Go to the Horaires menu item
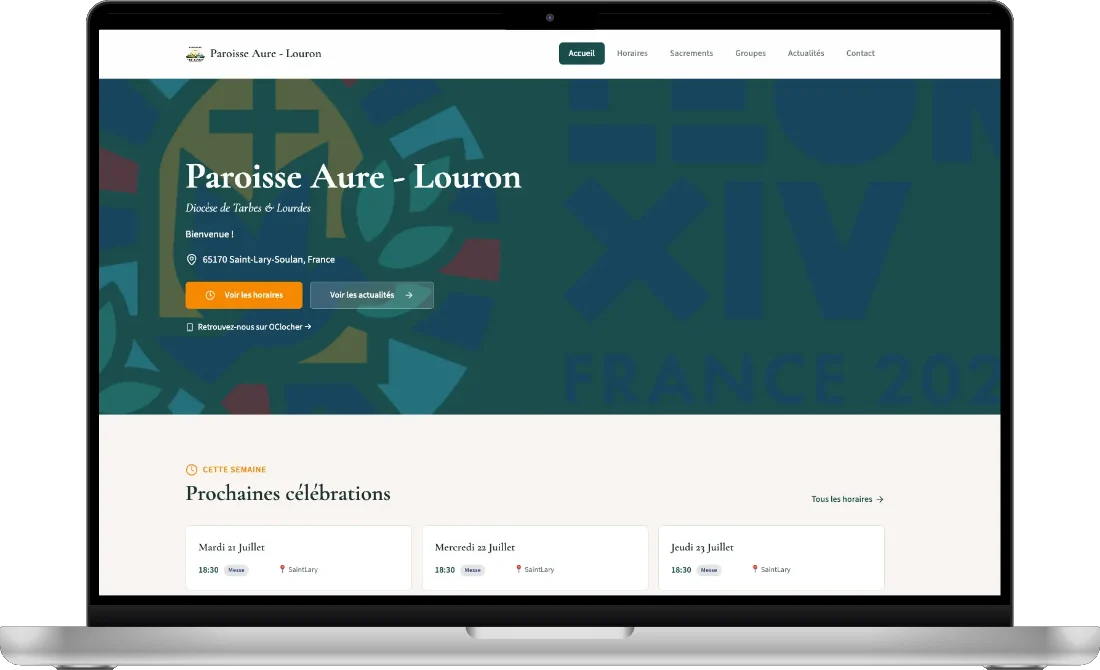This screenshot has height=670, width=1100. (x=632, y=53)
